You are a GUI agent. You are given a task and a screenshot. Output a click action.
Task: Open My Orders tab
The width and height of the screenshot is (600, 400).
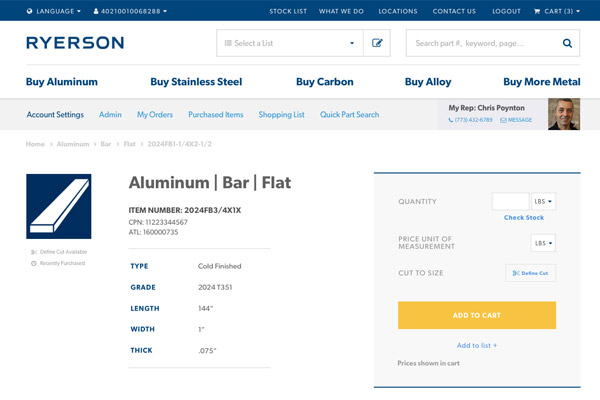[x=155, y=114]
